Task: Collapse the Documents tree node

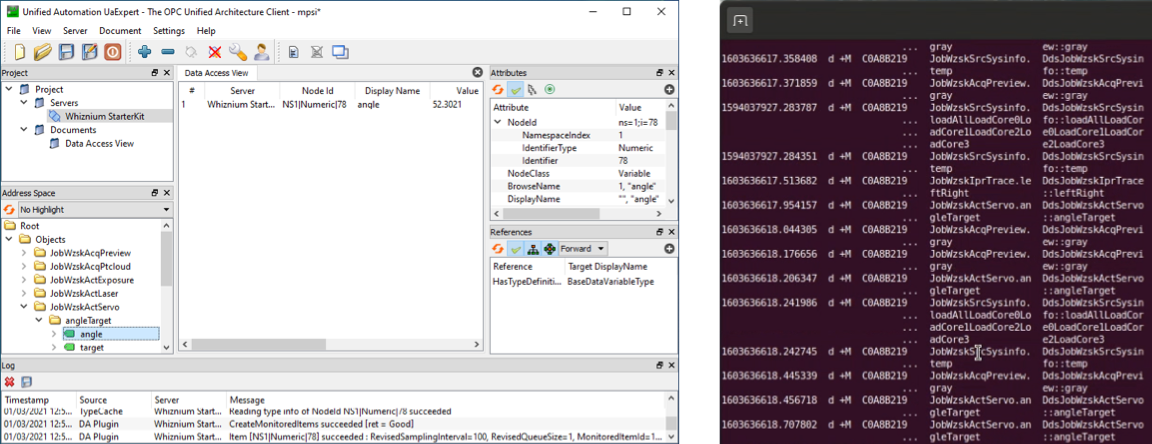Action: point(23,130)
